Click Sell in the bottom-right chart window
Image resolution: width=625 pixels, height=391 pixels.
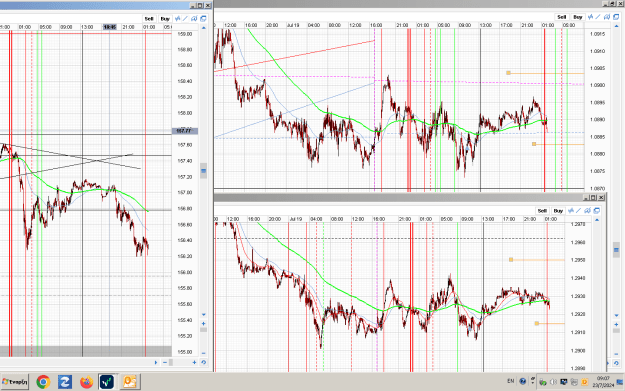pos(542,210)
